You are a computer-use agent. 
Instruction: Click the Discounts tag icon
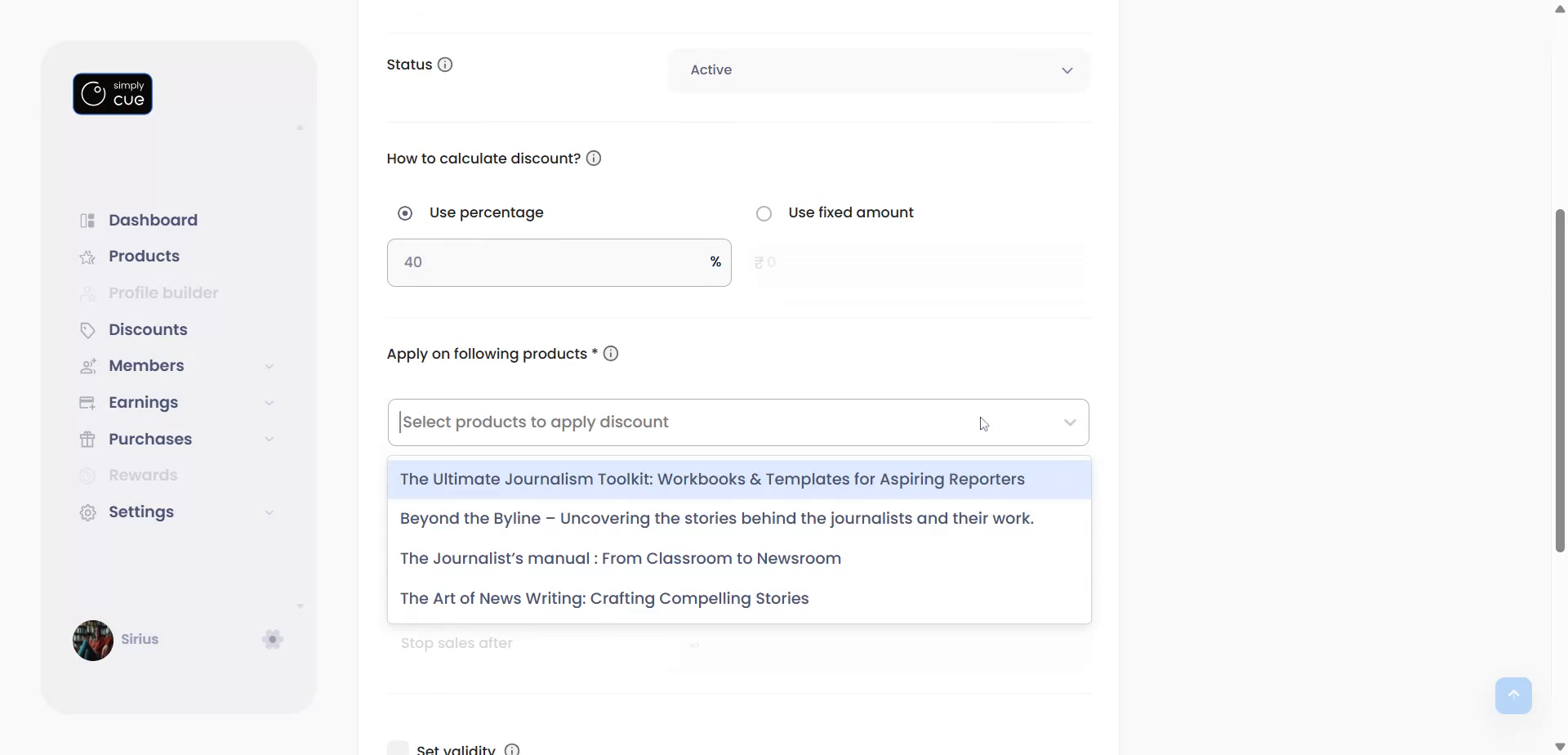click(x=87, y=330)
